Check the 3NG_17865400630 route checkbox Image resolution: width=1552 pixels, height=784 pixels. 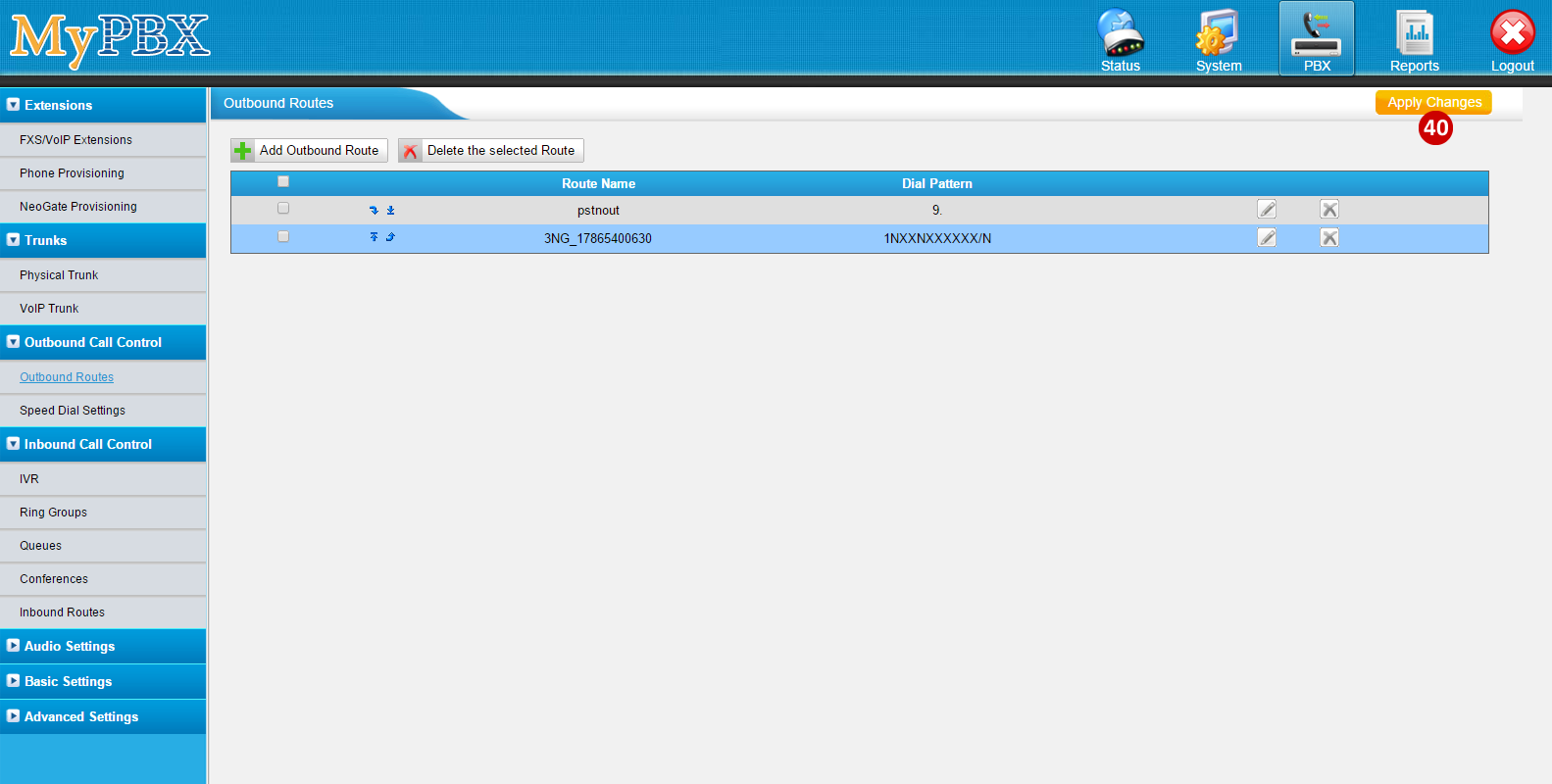pos(283,236)
